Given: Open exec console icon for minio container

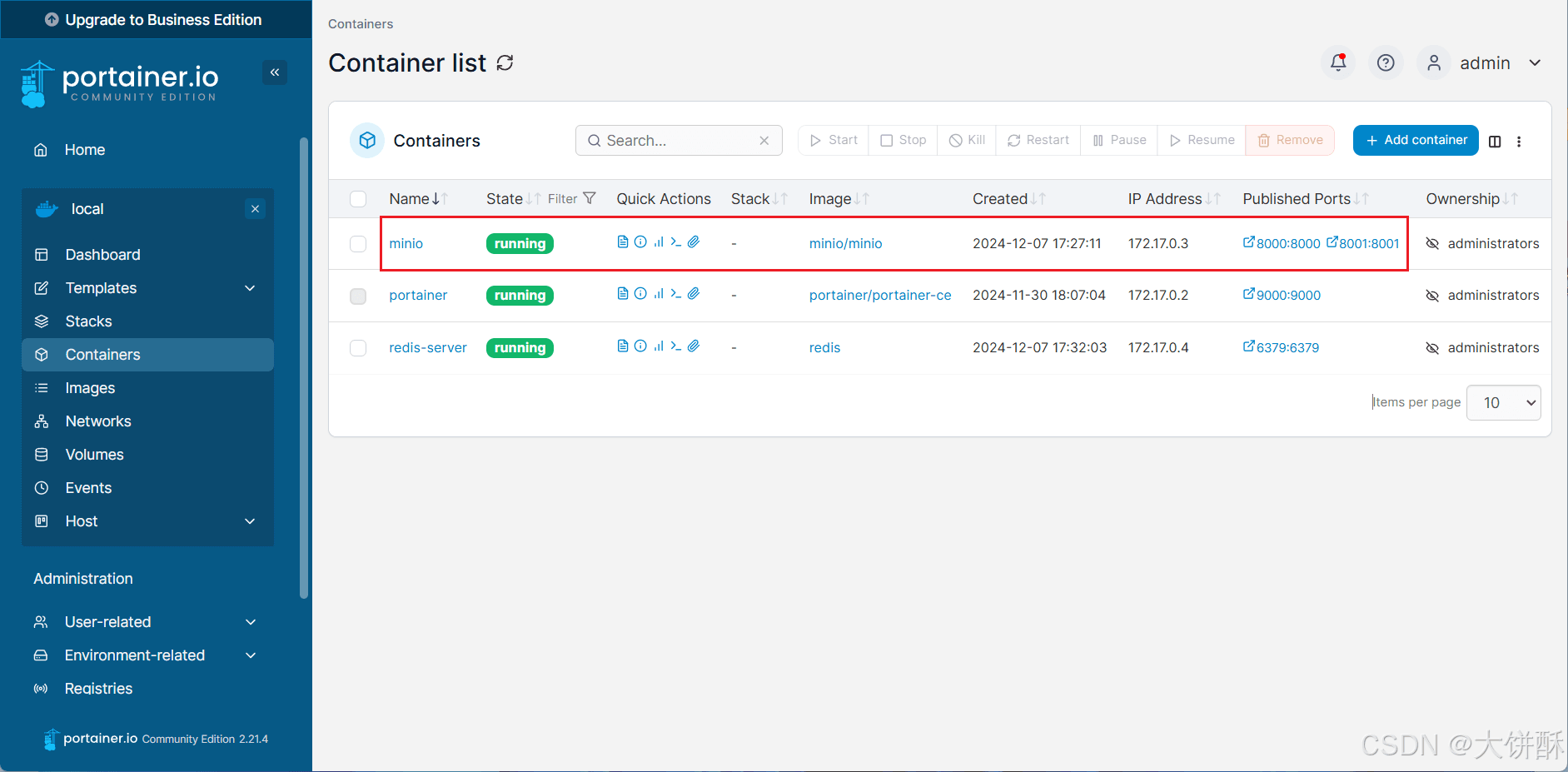Looking at the screenshot, I should [x=676, y=242].
